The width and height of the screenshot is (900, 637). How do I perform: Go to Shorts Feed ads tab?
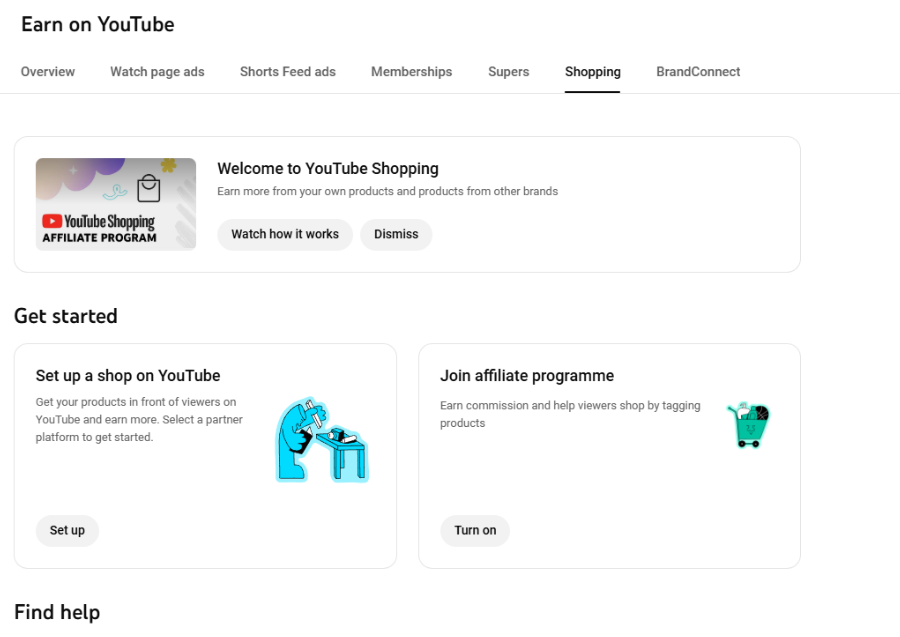288,72
